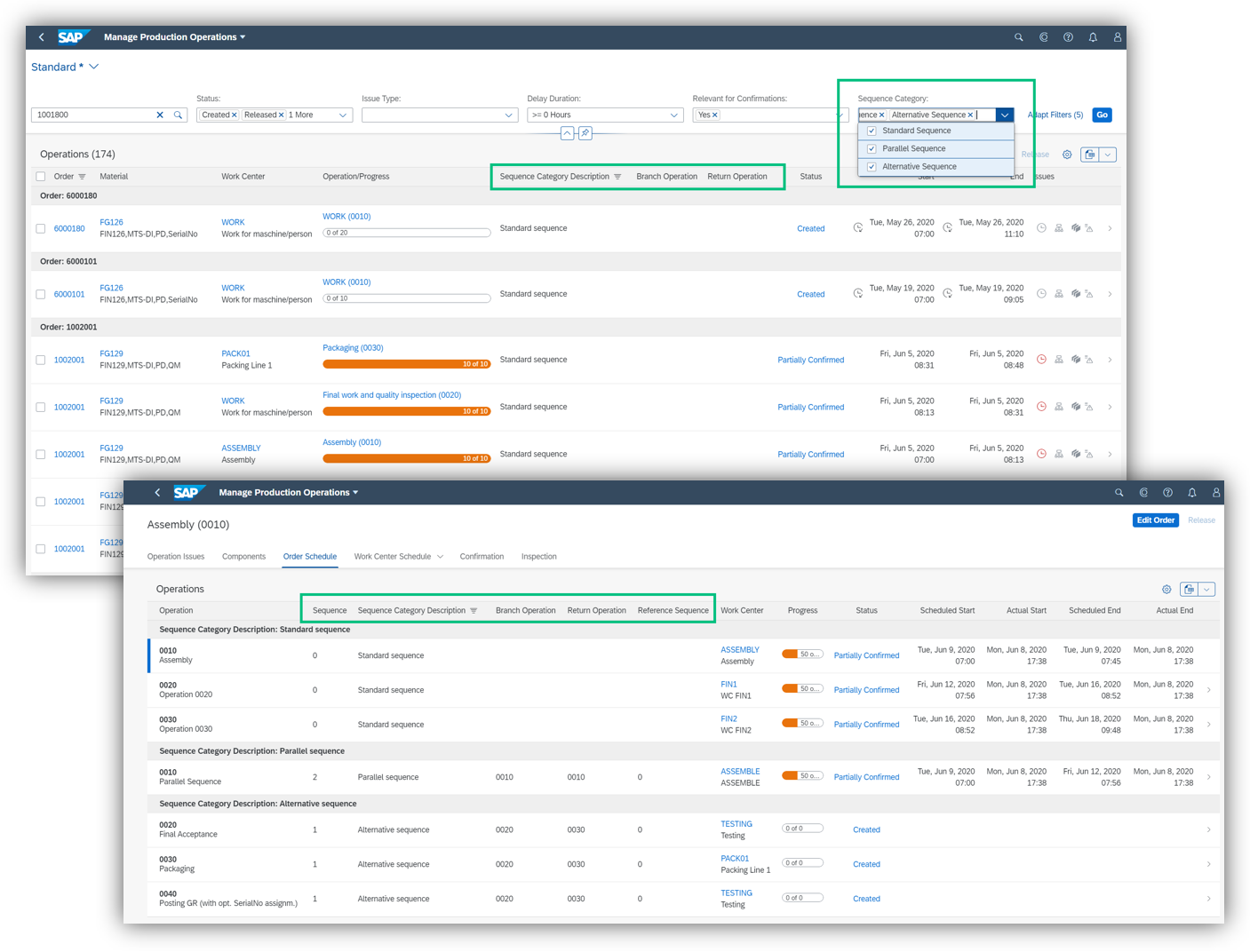Remove Alternative Sequence token from filter
Image resolution: width=1250 pixels, height=952 pixels.
coord(970,115)
